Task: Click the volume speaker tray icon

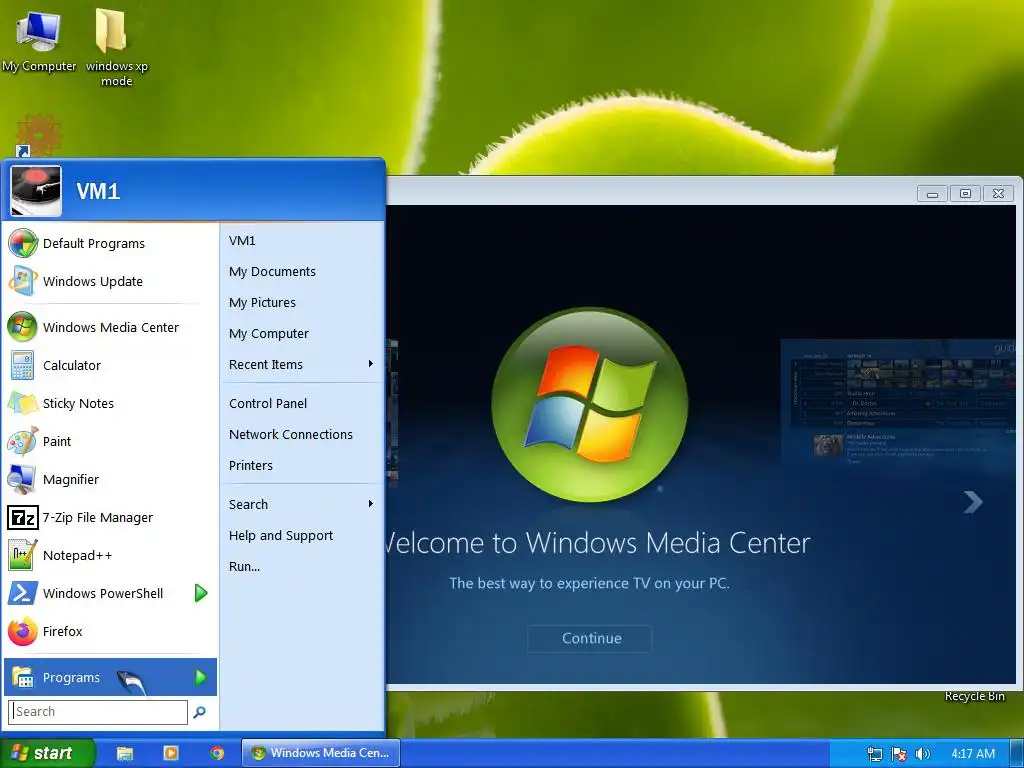Action: 923,754
